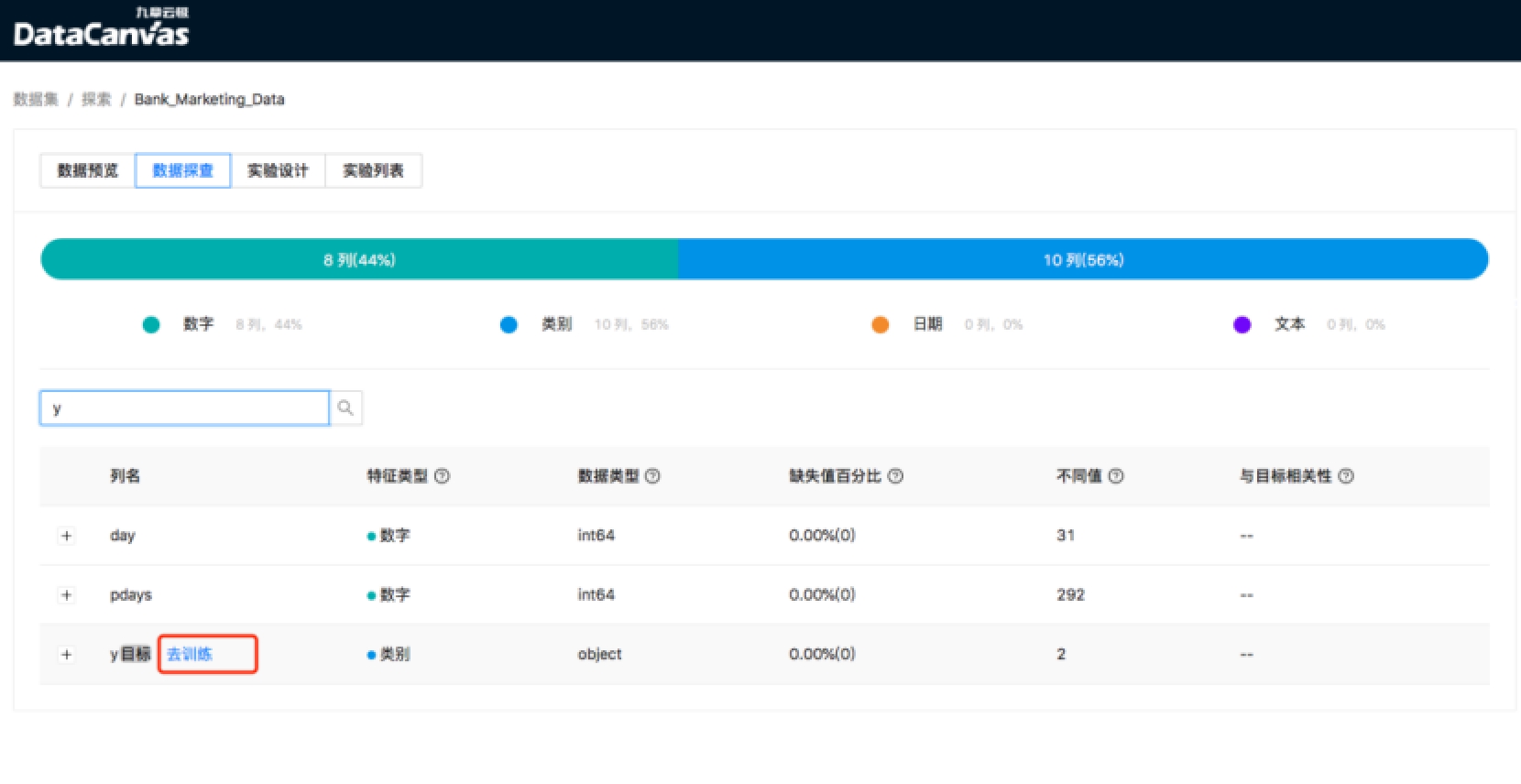
Task: Open the 实验设计 tab
Action: pos(279,170)
